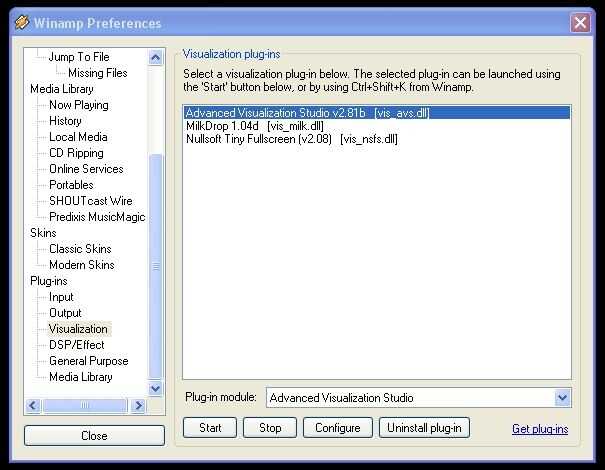Select SHOUTcast Wire tree item
The image size is (605, 470).
(x=91, y=201)
